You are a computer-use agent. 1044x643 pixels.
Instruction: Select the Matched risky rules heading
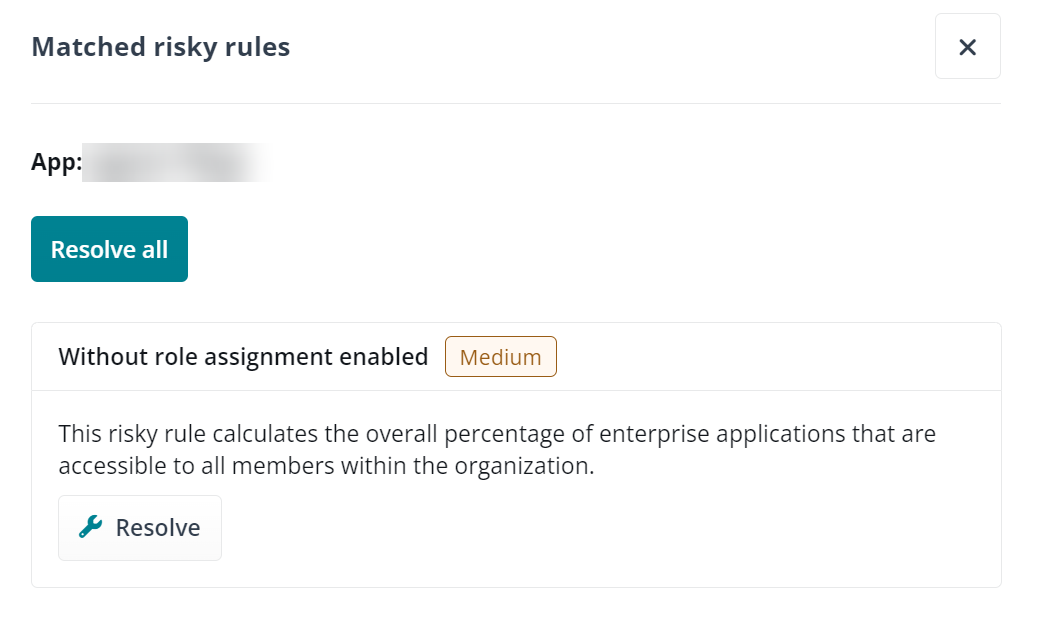click(160, 46)
